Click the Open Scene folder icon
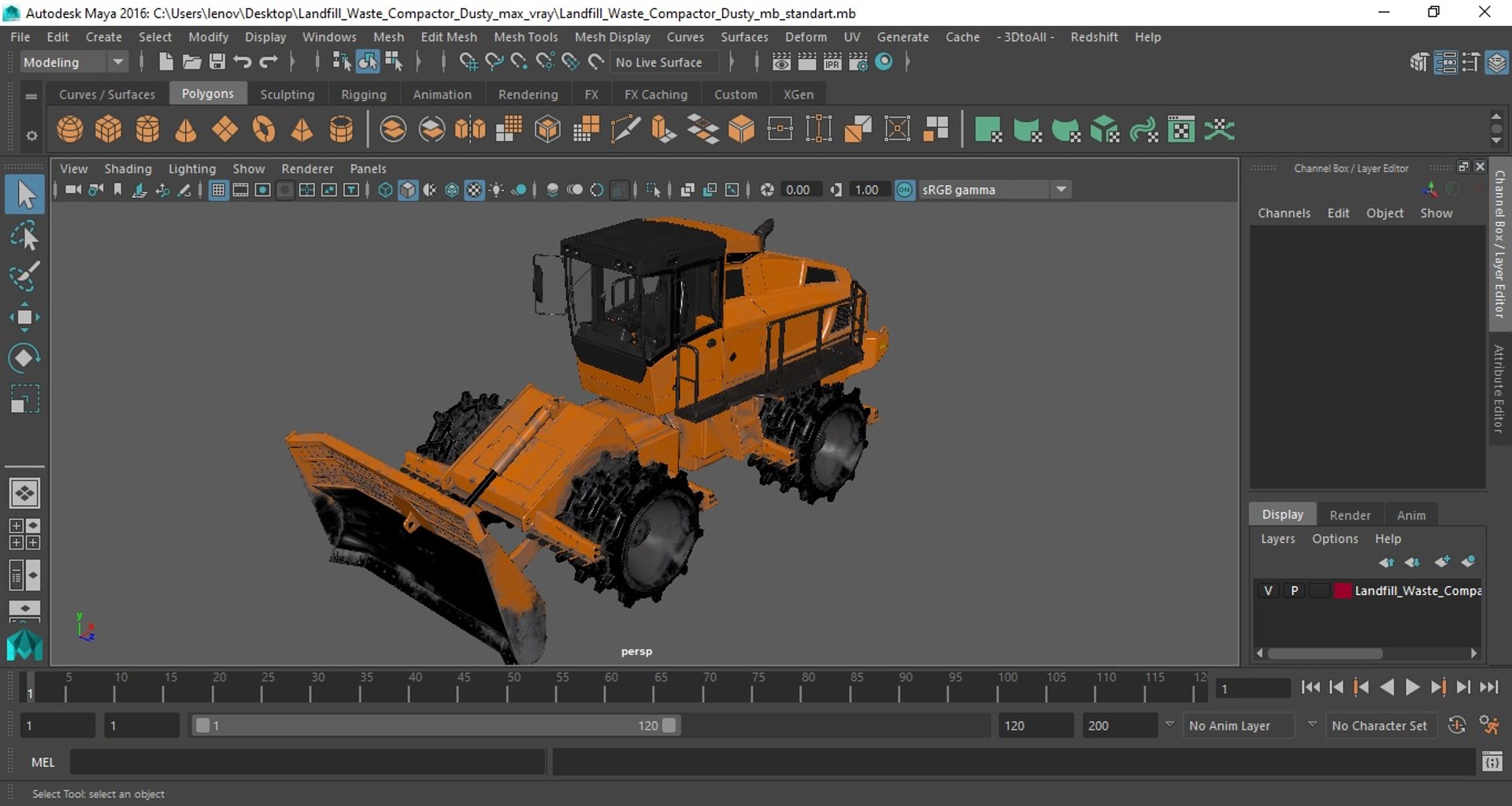This screenshot has width=1512, height=806. click(x=191, y=61)
